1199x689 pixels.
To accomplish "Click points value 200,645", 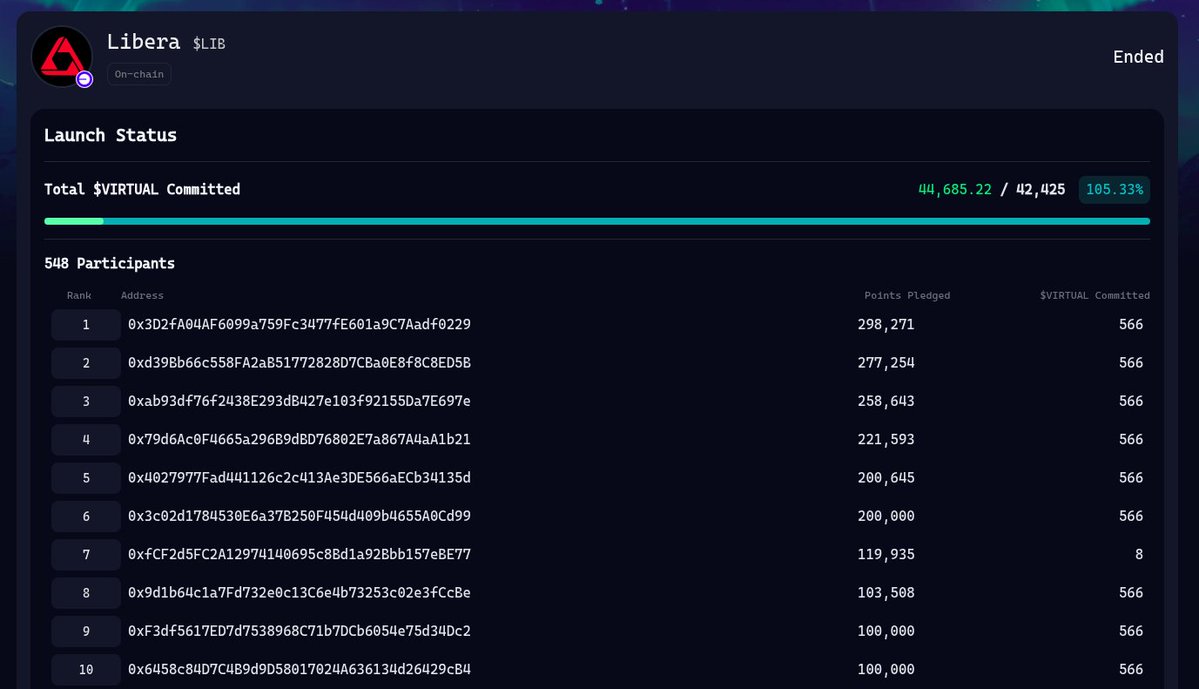I will point(885,478).
